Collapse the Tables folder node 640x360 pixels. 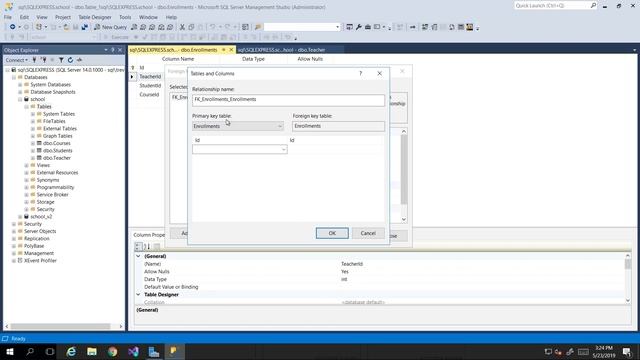(x=27, y=107)
